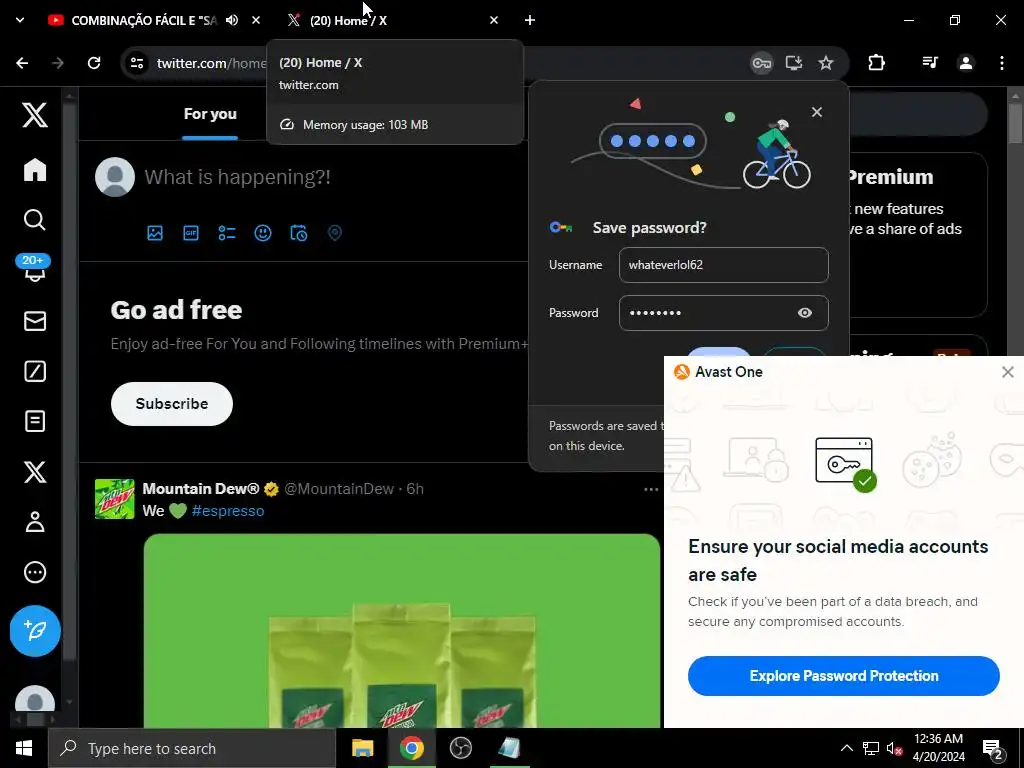Click the install app icon in address bar

point(793,63)
